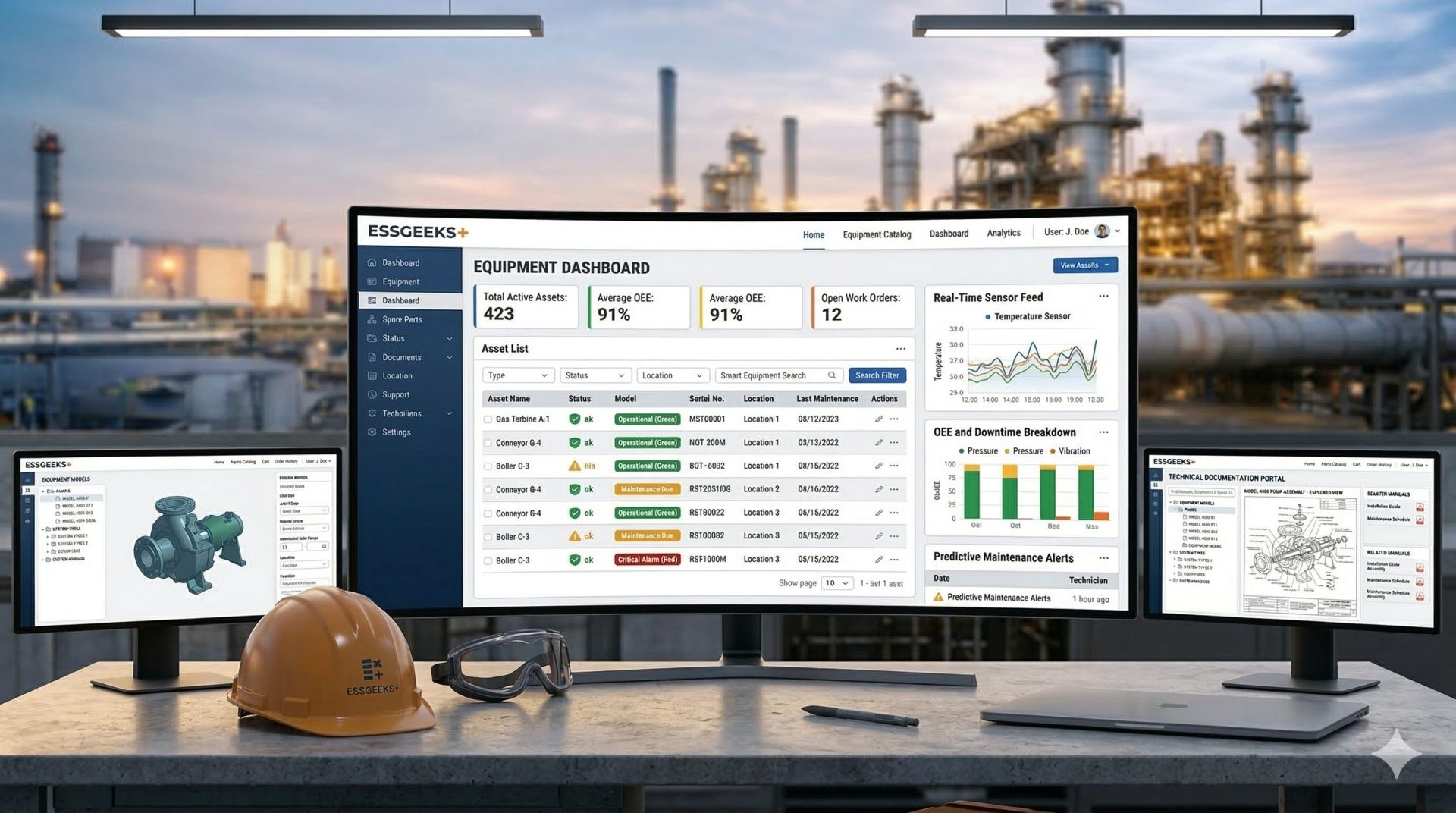1456x813 pixels.
Task: Open the Analytics tab in top navigation
Action: (x=1003, y=233)
